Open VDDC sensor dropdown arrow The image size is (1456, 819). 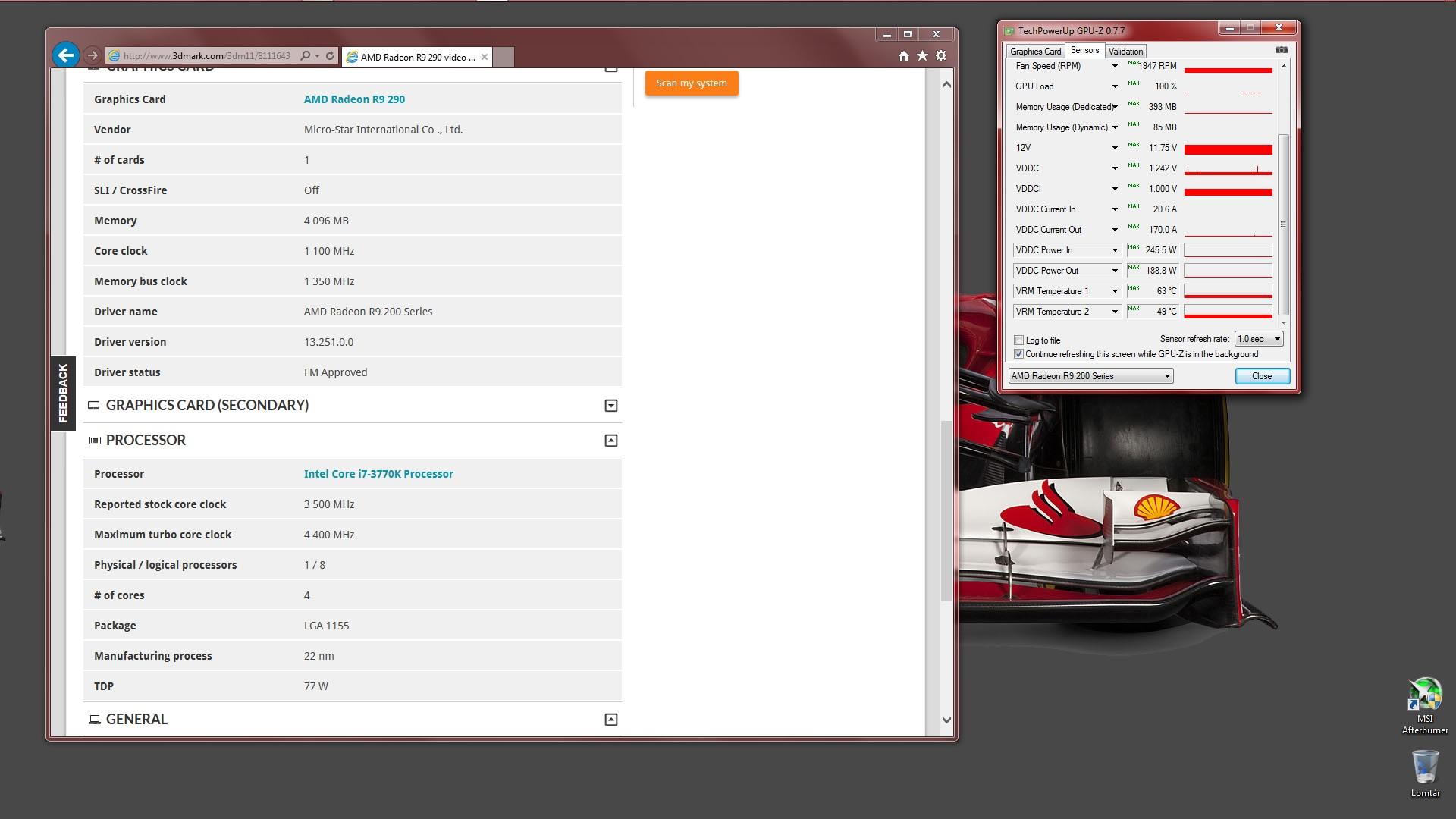(1115, 168)
